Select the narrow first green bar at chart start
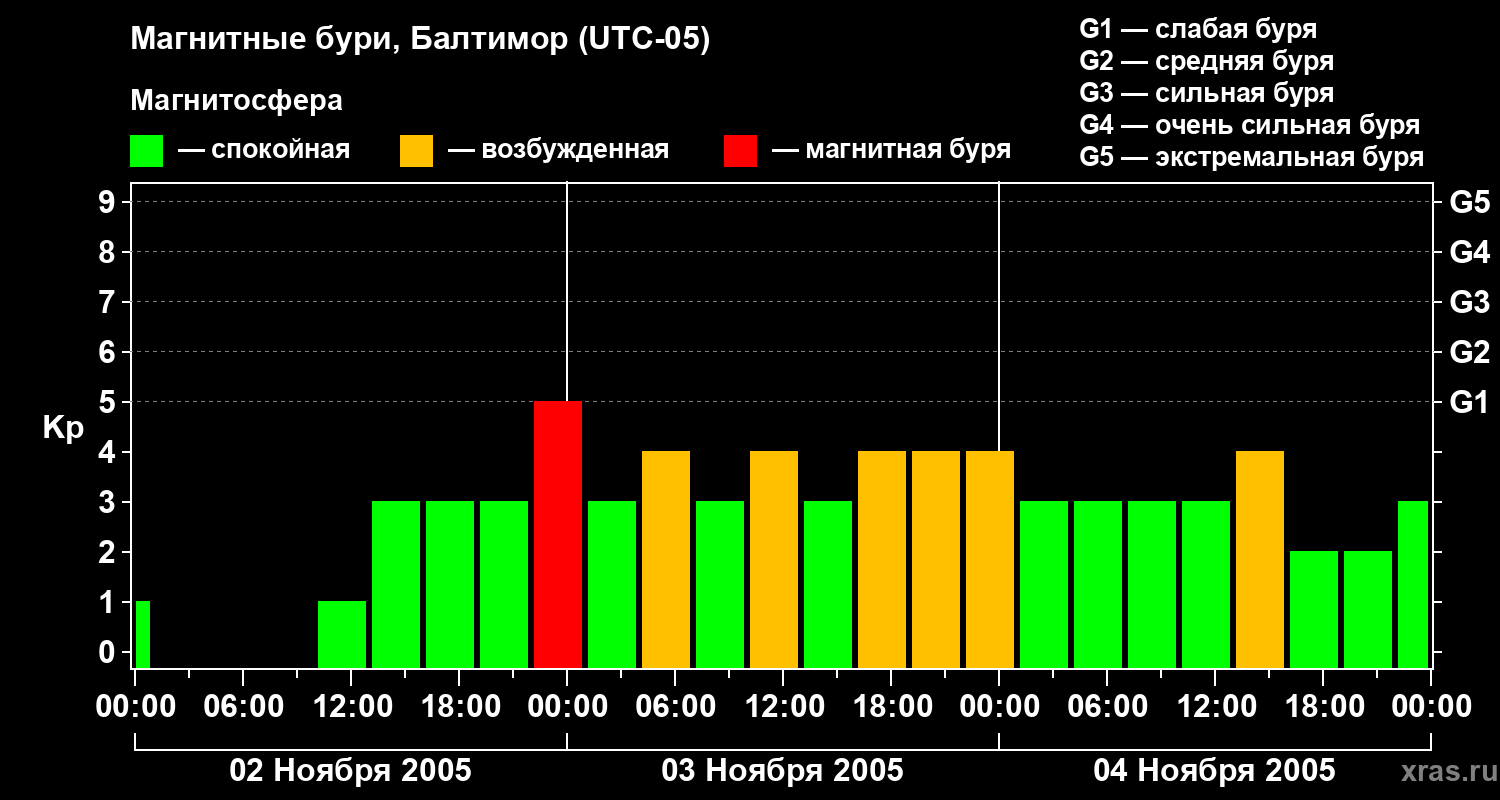Screen dimensions: 1500x800 click(143, 634)
